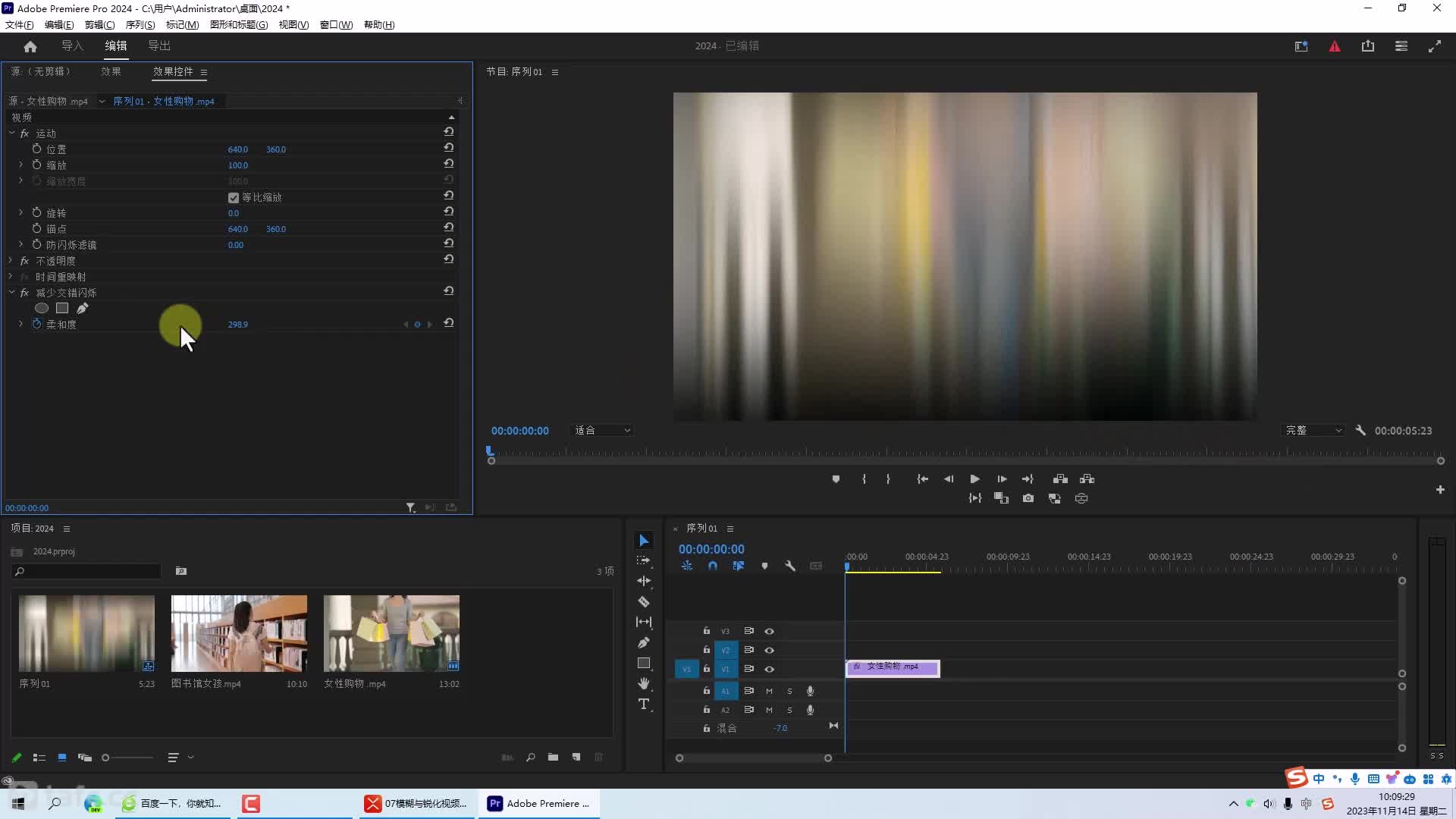Select the Pen tool in toolbar
This screenshot has height=819, width=1456.
644,642
